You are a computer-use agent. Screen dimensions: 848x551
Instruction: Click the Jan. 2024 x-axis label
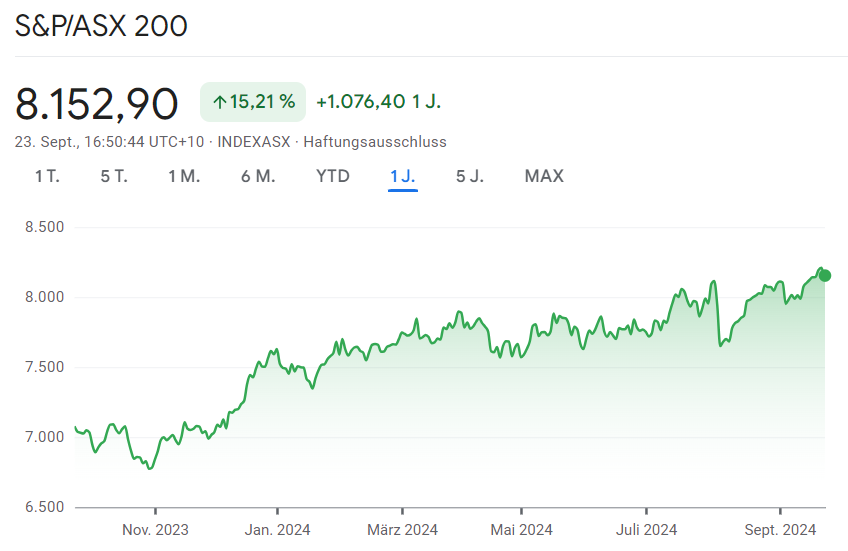click(x=277, y=530)
